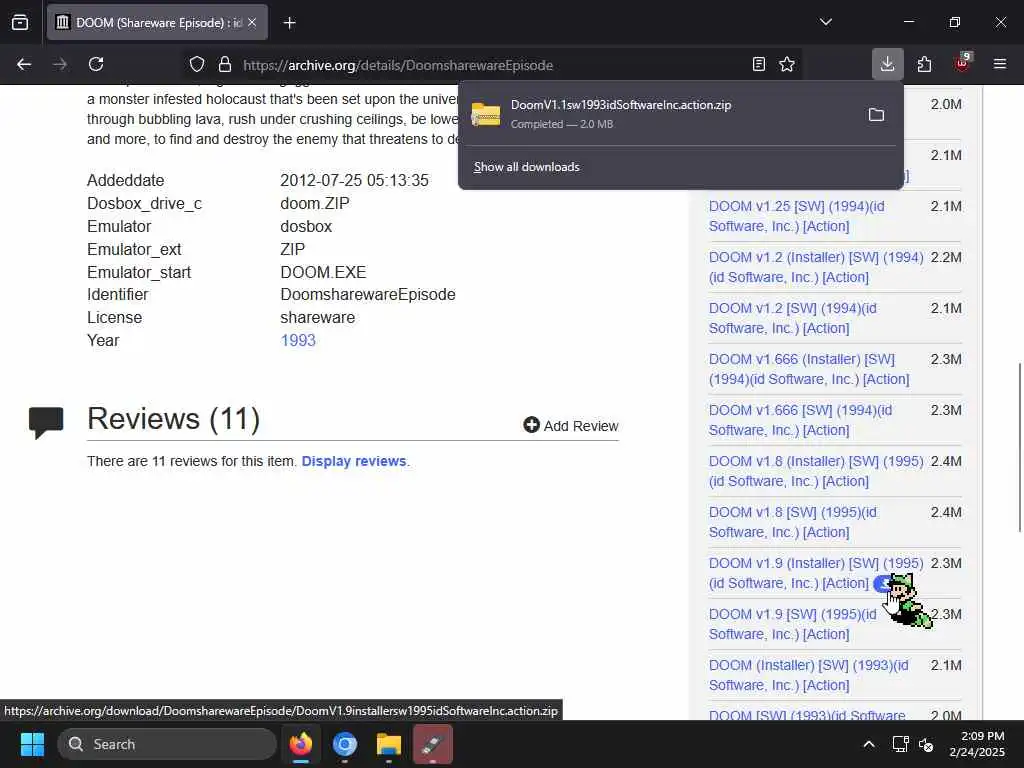Click Show all downloads
The image size is (1024, 768).
526,167
